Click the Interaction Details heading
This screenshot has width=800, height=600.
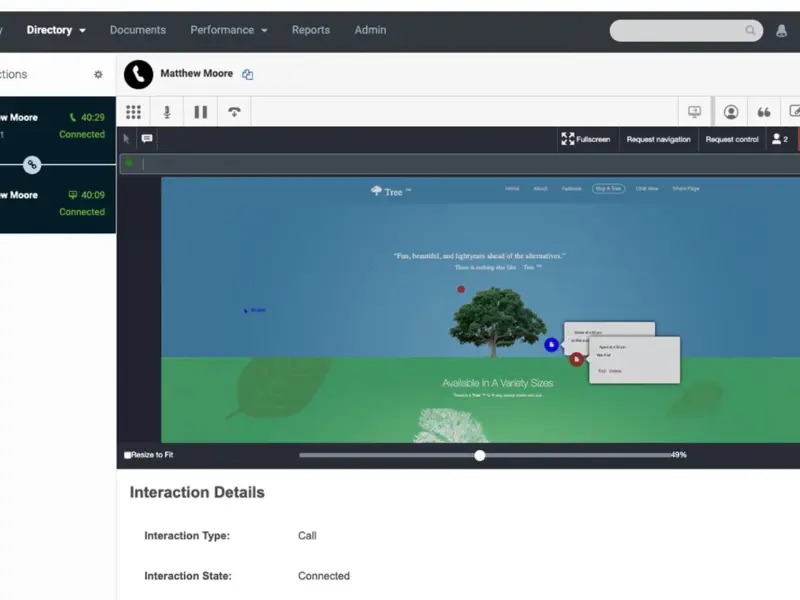click(x=197, y=492)
